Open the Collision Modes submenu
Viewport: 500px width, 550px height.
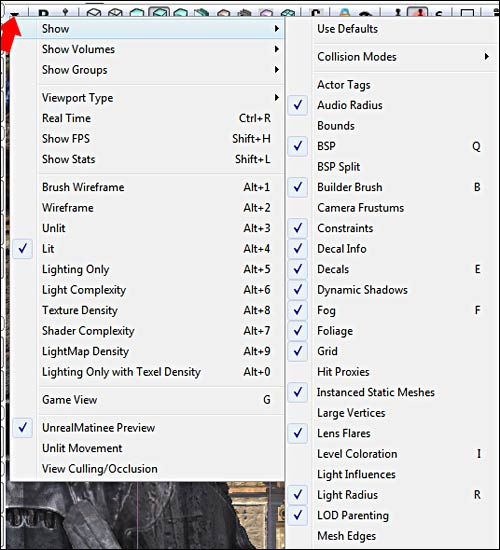coord(393,57)
